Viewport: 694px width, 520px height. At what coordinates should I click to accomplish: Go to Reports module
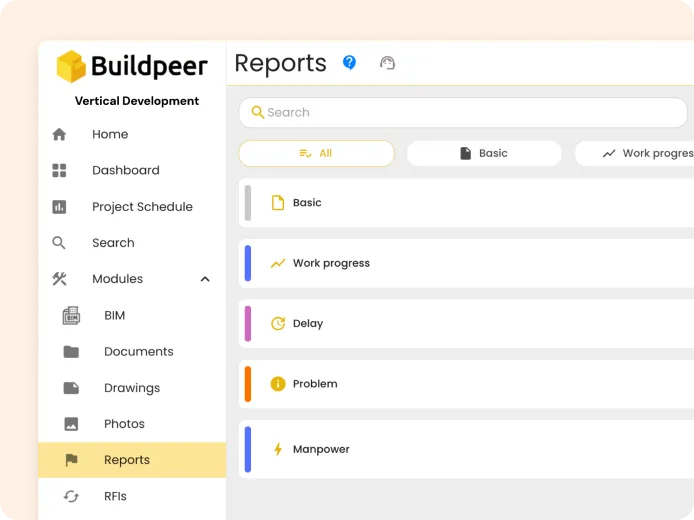[132, 460]
